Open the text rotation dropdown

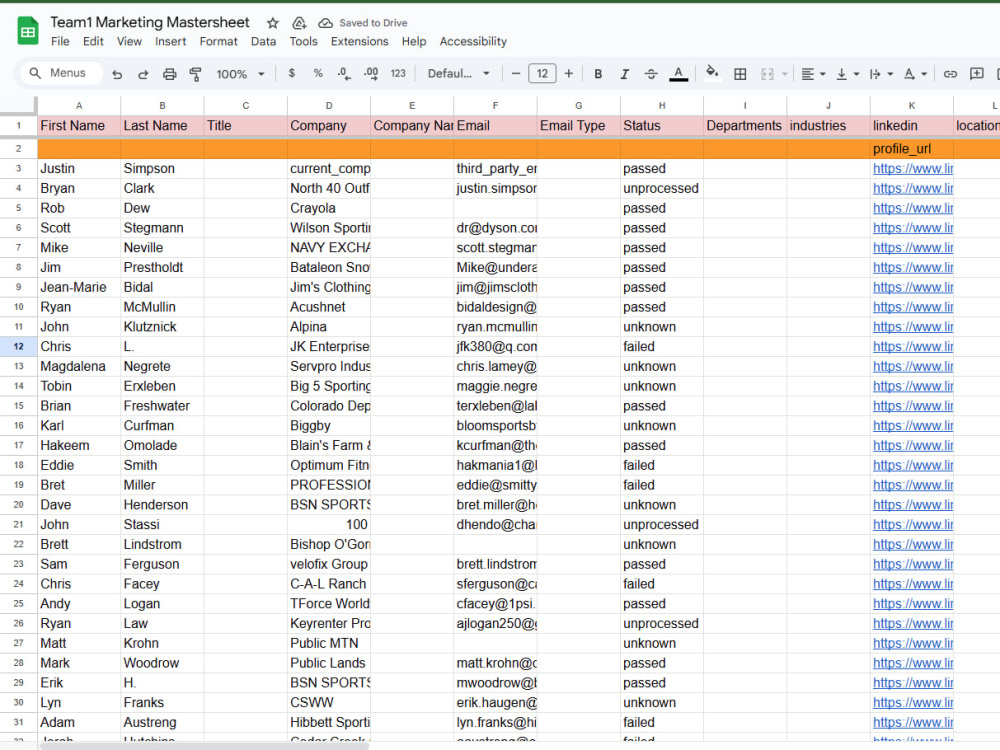(915, 74)
